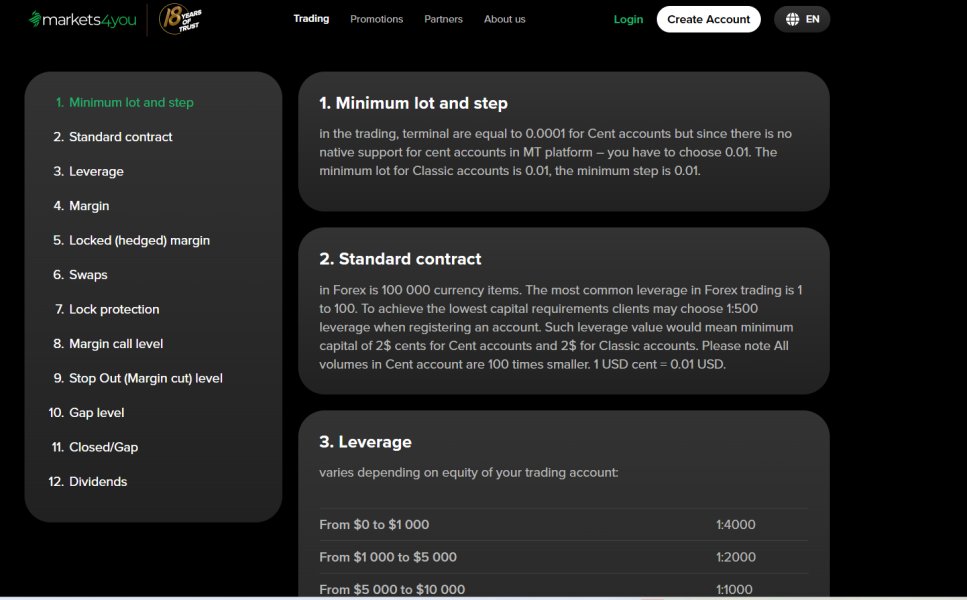Go to Margin call level entry
The height and width of the screenshot is (600, 967).
click(116, 344)
